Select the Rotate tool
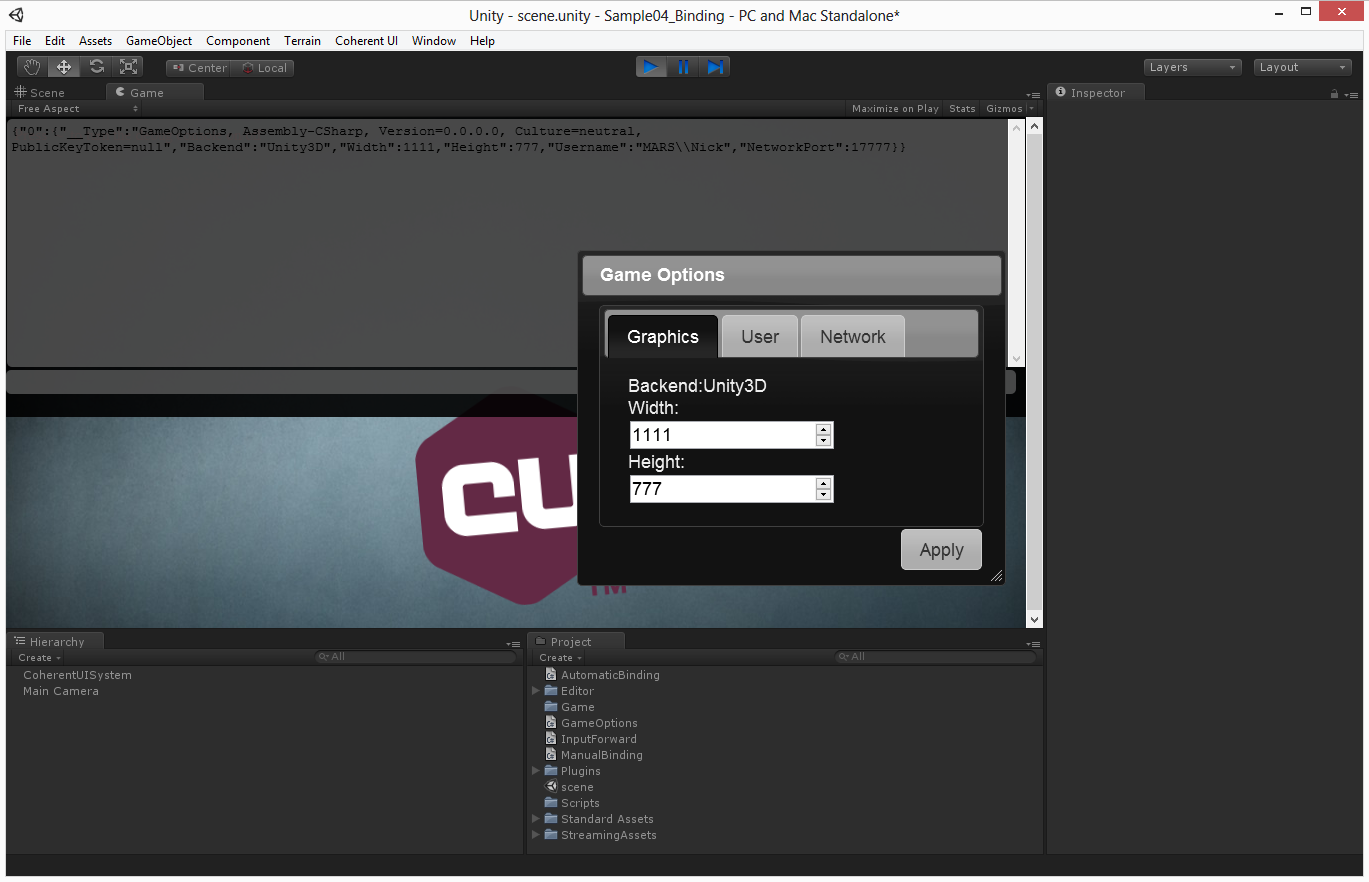Screen dimensions: 1369x882 pyautogui.click(x=96, y=67)
